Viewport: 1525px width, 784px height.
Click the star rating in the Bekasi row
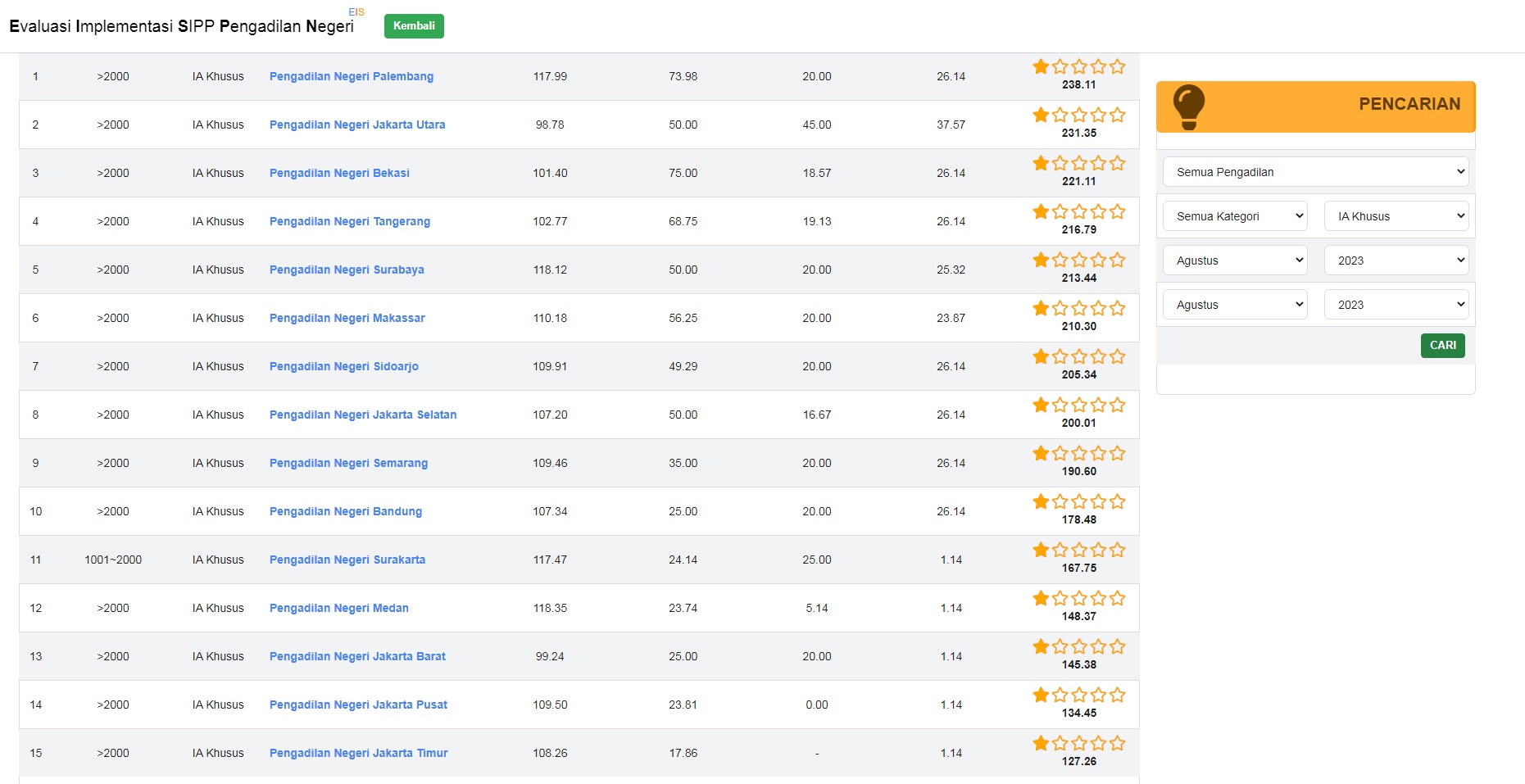point(1078,164)
